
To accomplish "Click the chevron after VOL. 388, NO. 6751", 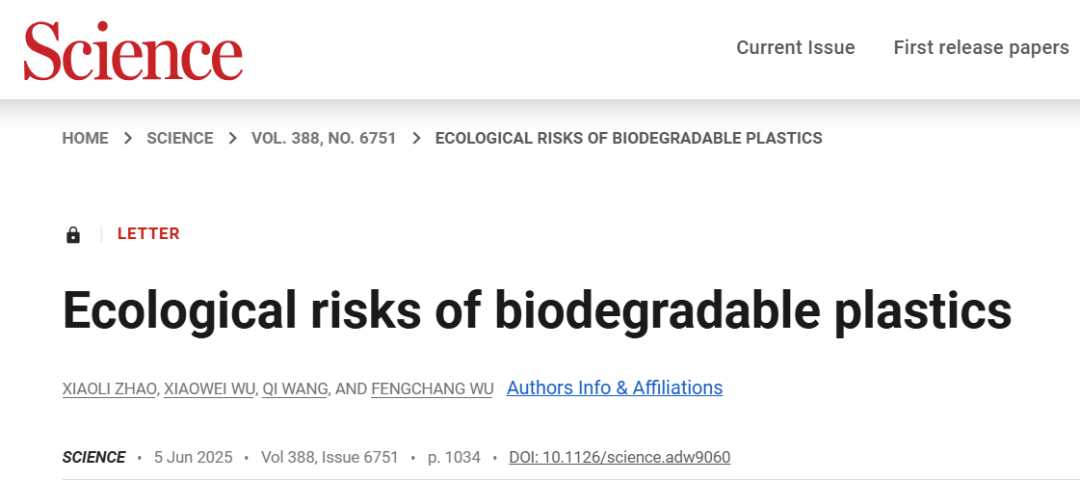I will (416, 139).
